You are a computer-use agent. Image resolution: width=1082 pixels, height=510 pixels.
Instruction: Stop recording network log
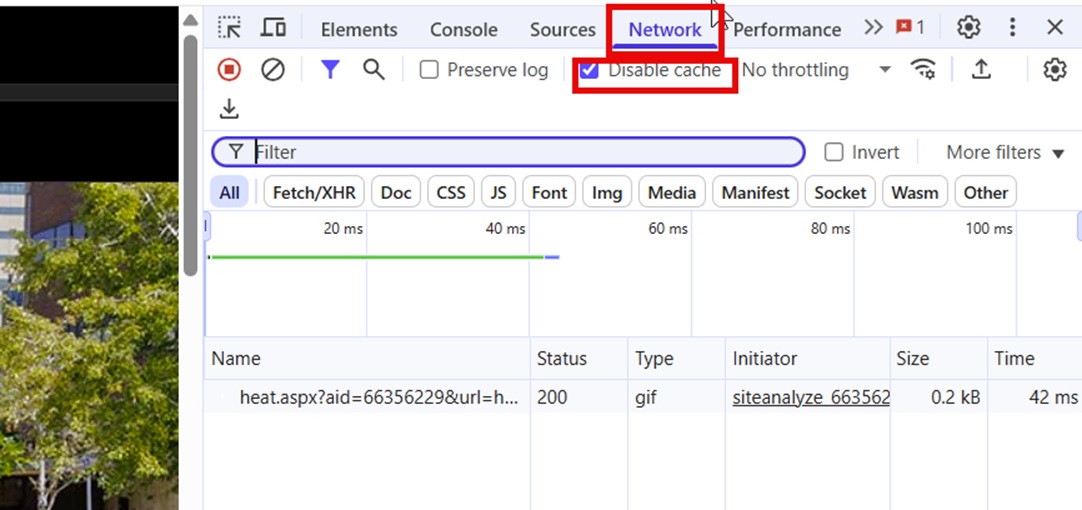229,70
